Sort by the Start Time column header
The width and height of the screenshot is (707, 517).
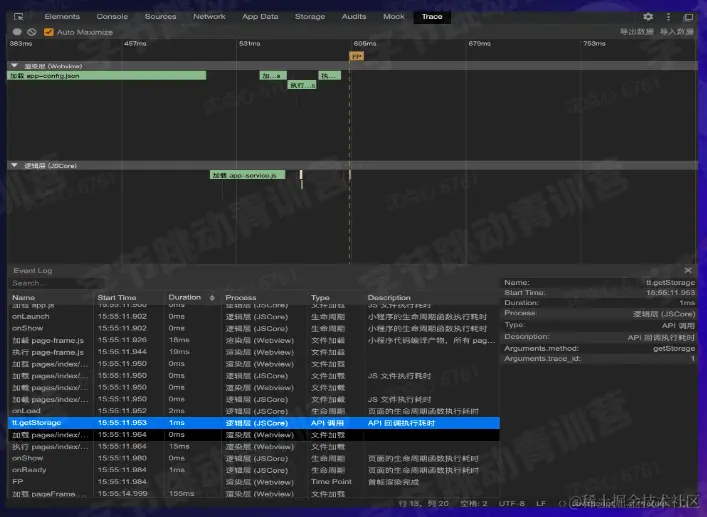[117, 297]
